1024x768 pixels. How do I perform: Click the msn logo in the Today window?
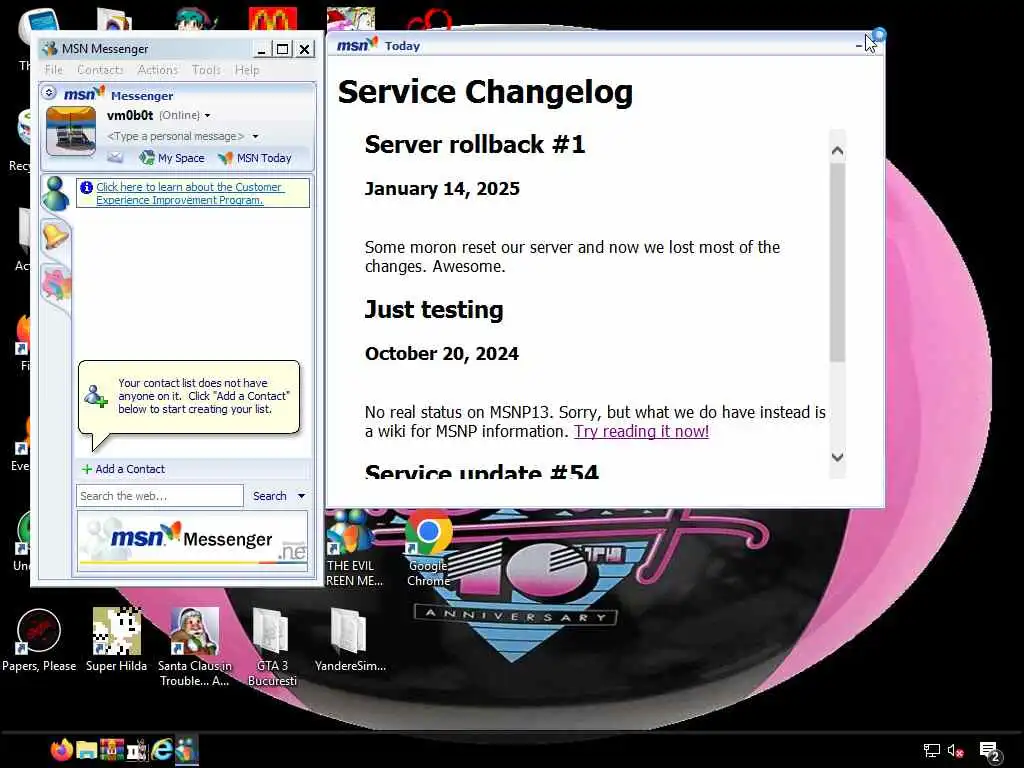357,45
